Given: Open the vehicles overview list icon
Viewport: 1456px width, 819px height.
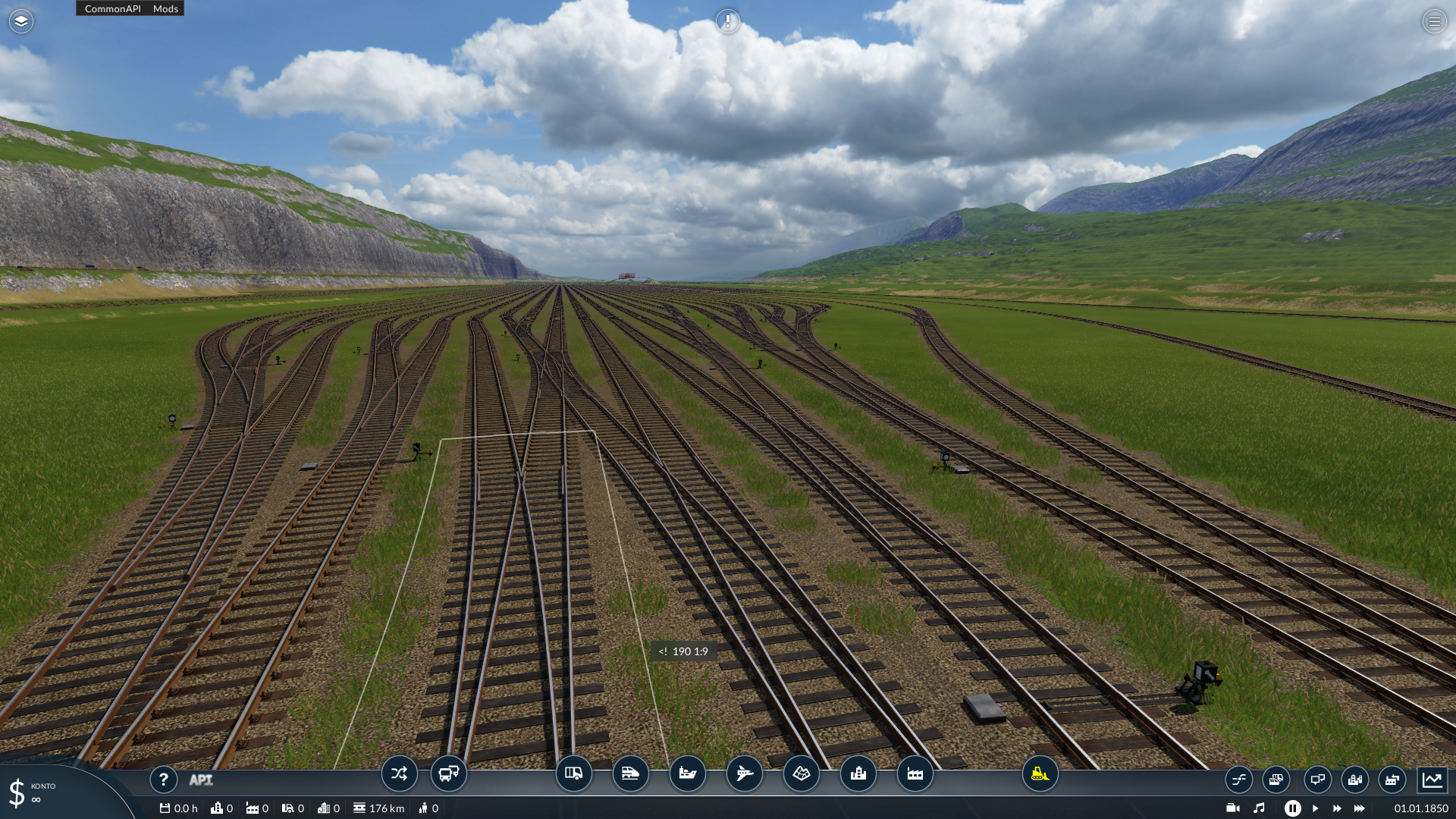Looking at the screenshot, I should (1276, 780).
